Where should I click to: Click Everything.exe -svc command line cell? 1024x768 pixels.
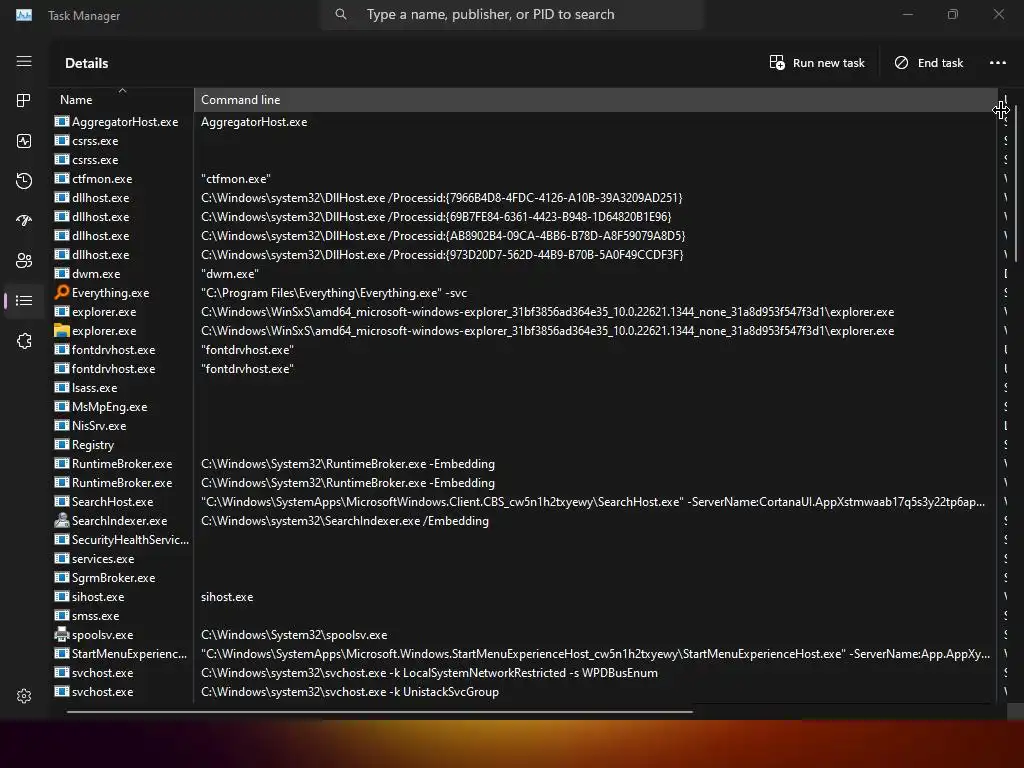tap(334, 293)
